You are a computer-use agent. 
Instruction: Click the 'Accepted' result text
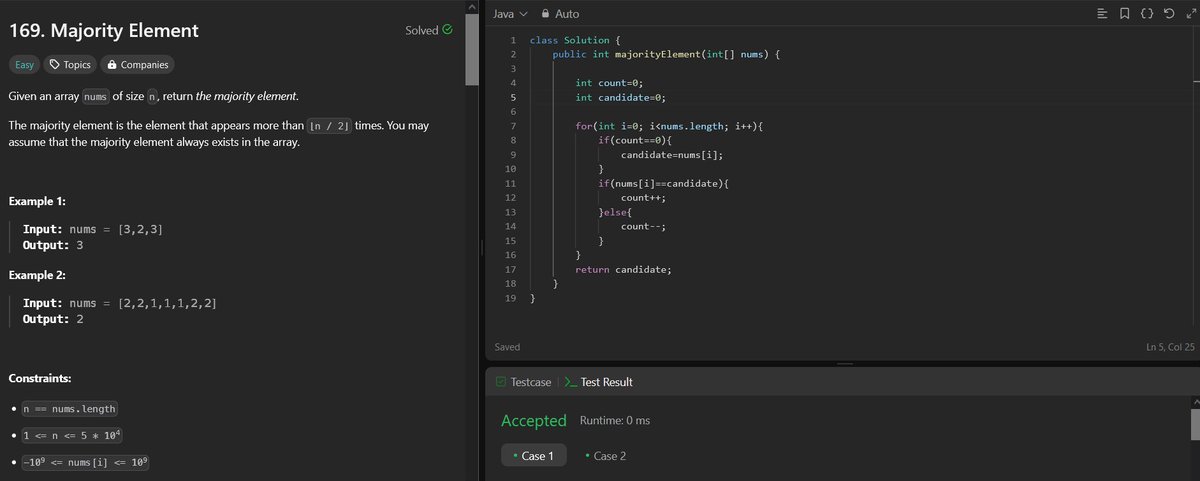pos(534,421)
